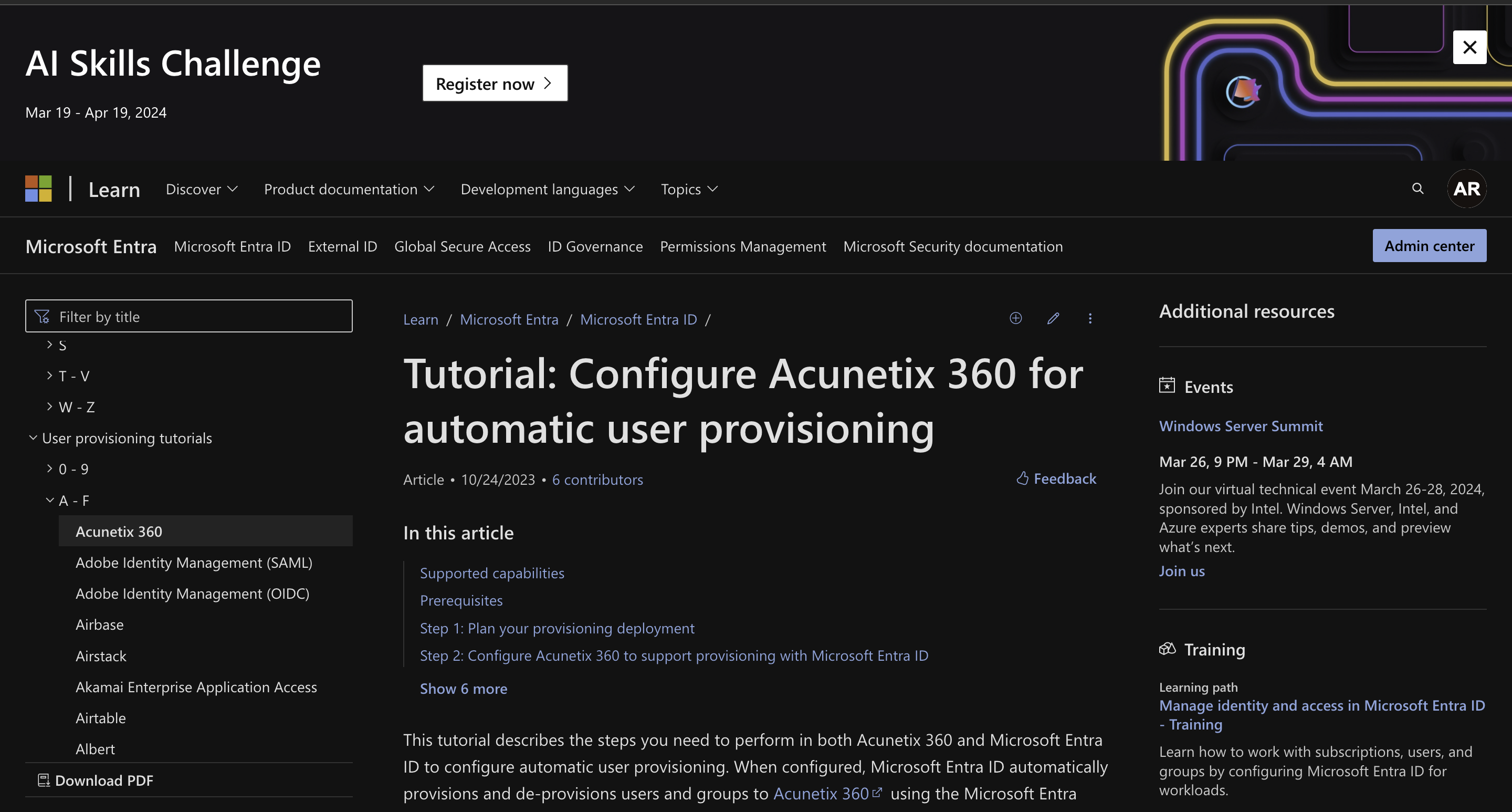The height and width of the screenshot is (812, 1512).
Task: Open Development languages dropdown
Action: (x=547, y=189)
